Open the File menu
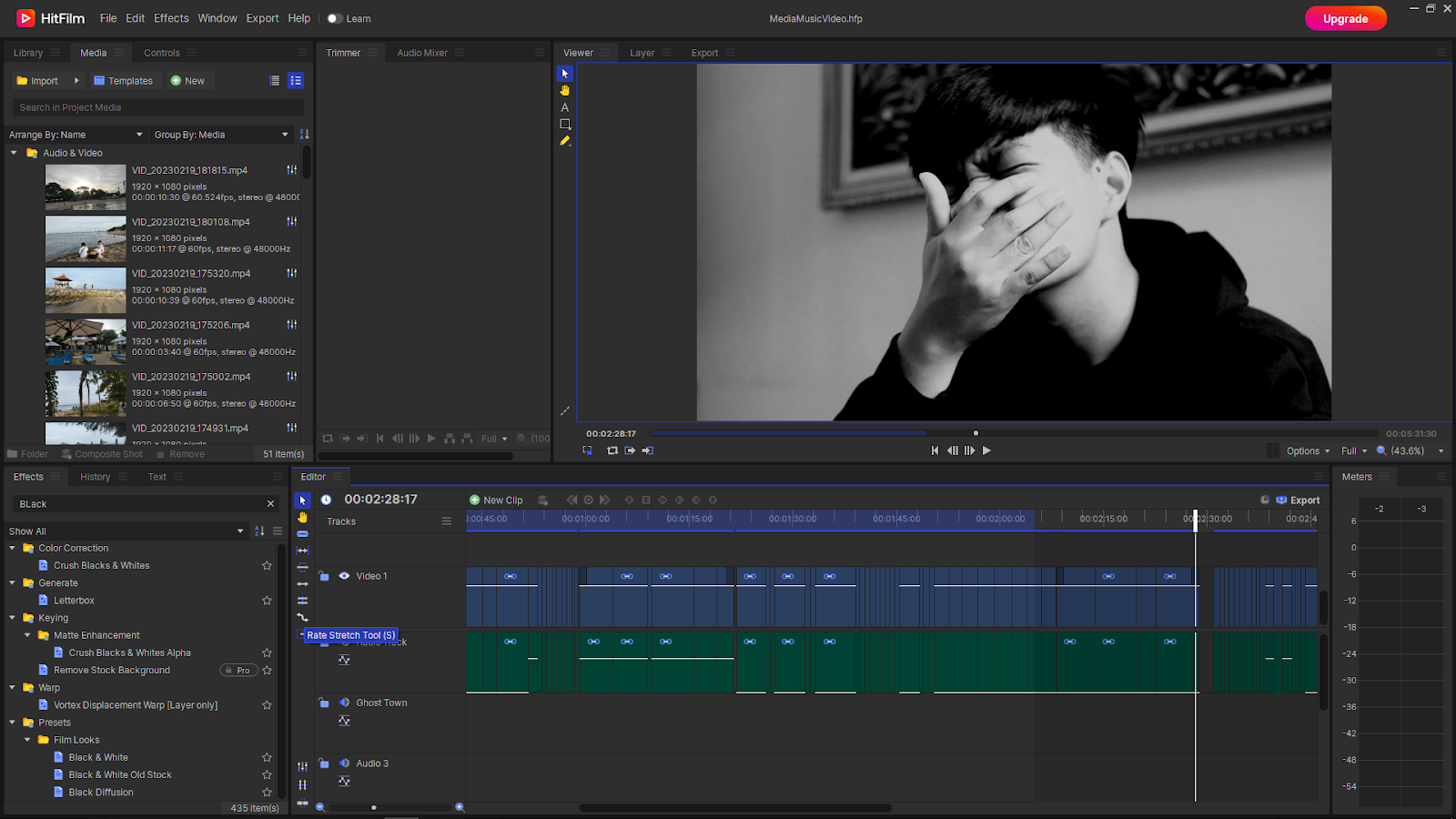 pos(108,18)
